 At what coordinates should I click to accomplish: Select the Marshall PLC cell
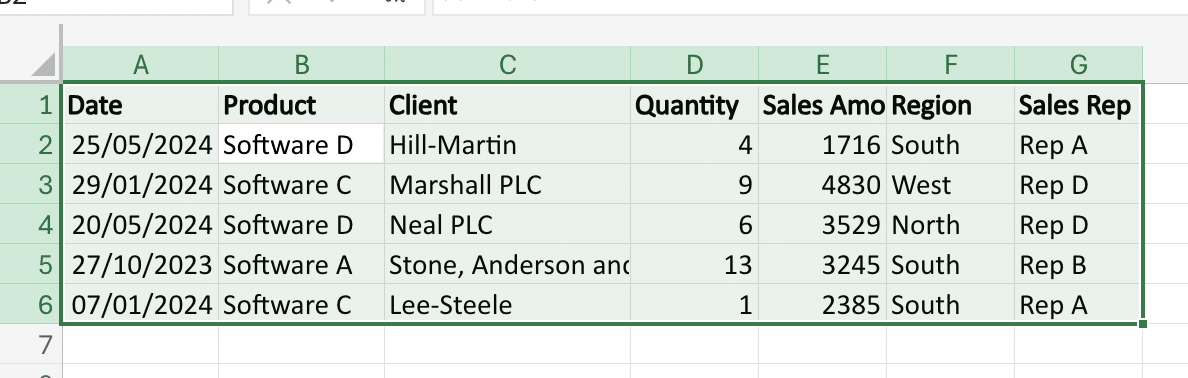click(x=507, y=185)
